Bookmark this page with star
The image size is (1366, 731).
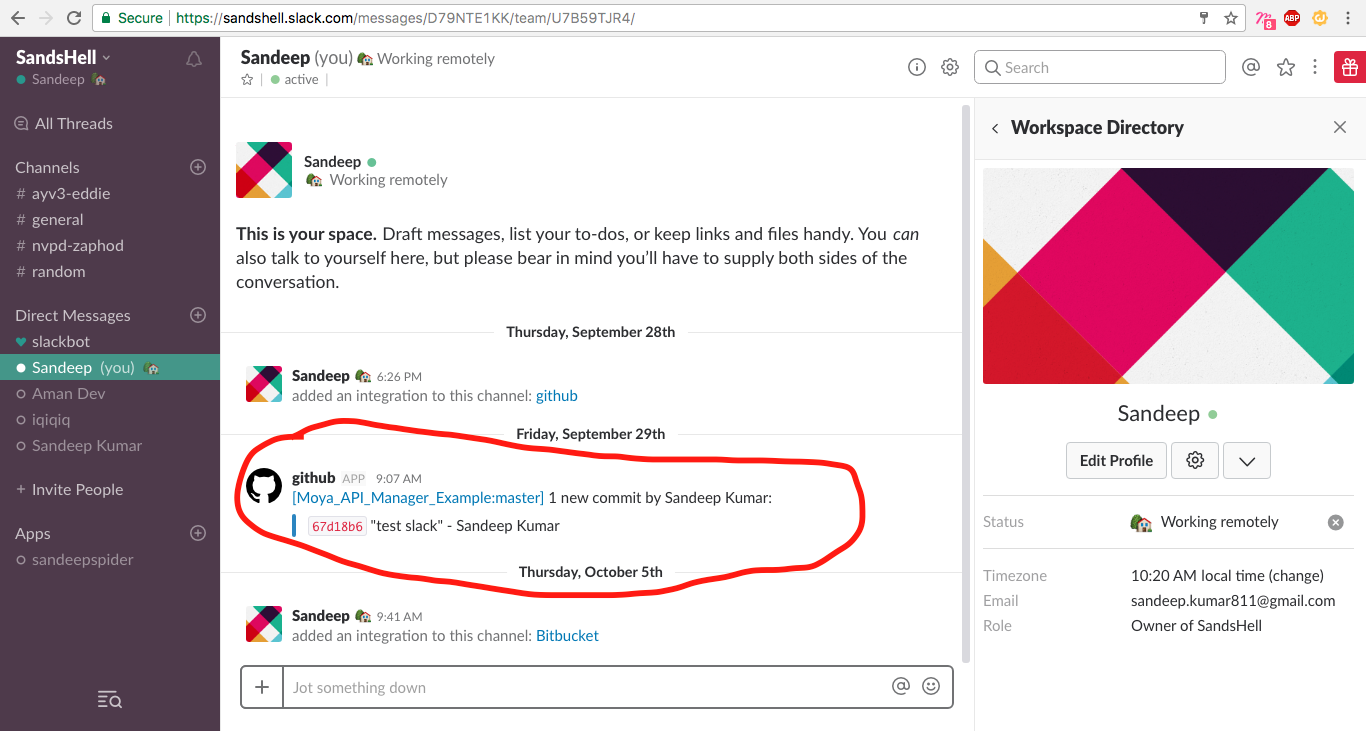point(1231,17)
